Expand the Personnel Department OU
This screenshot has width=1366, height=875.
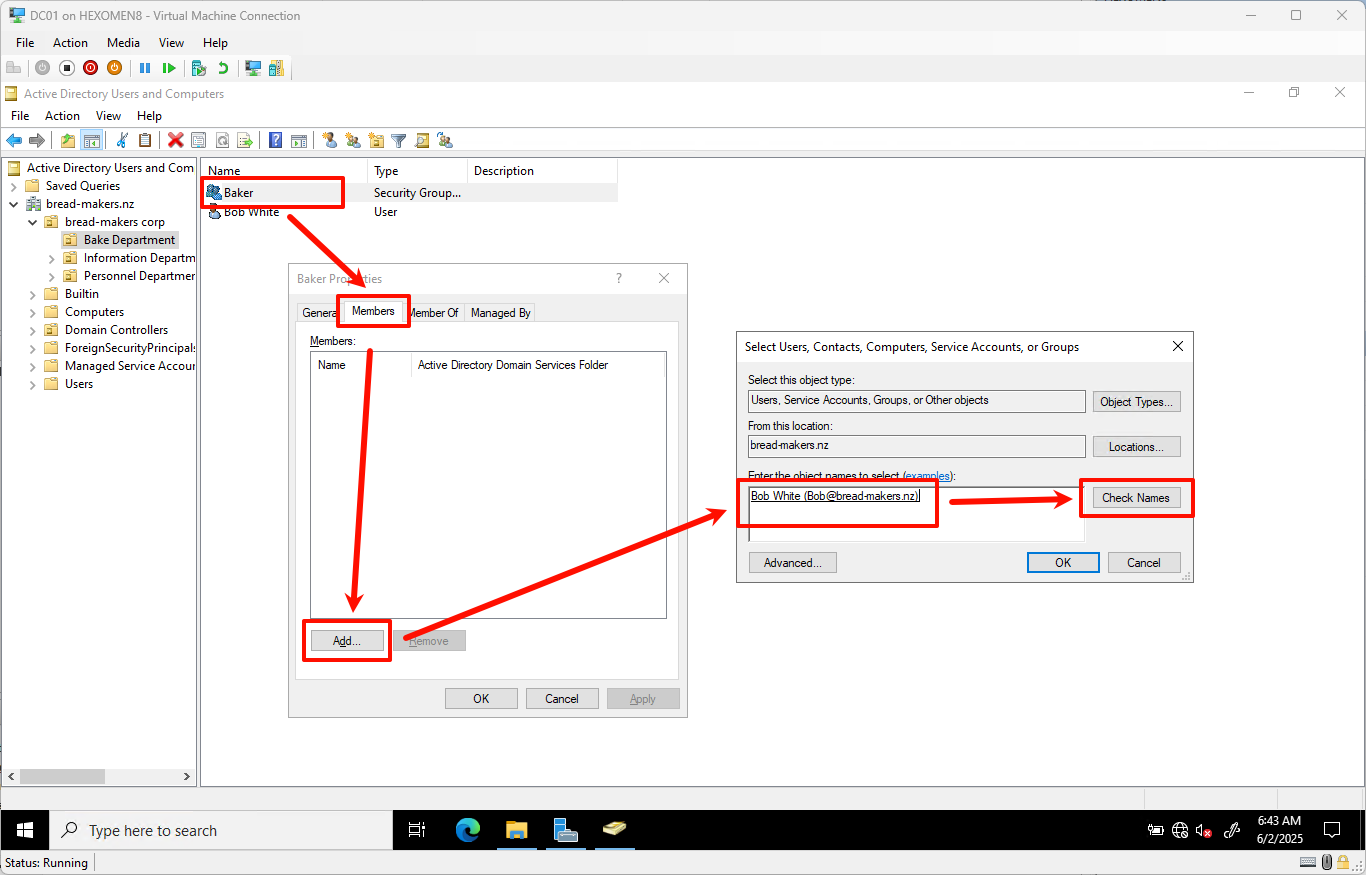click(51, 276)
